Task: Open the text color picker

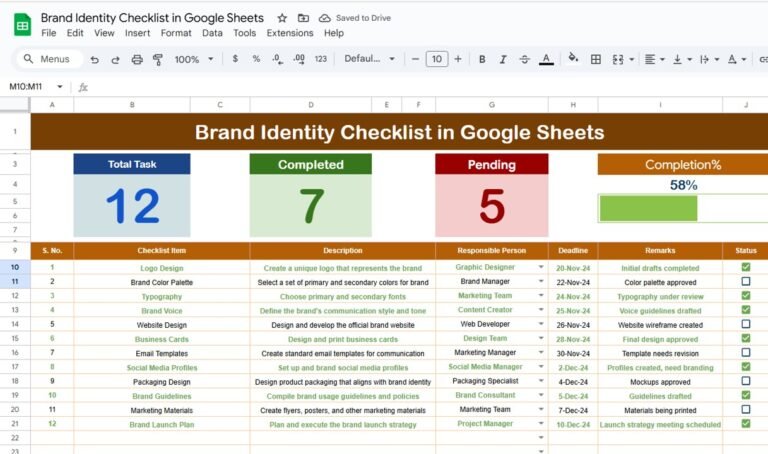Action: [x=546, y=59]
